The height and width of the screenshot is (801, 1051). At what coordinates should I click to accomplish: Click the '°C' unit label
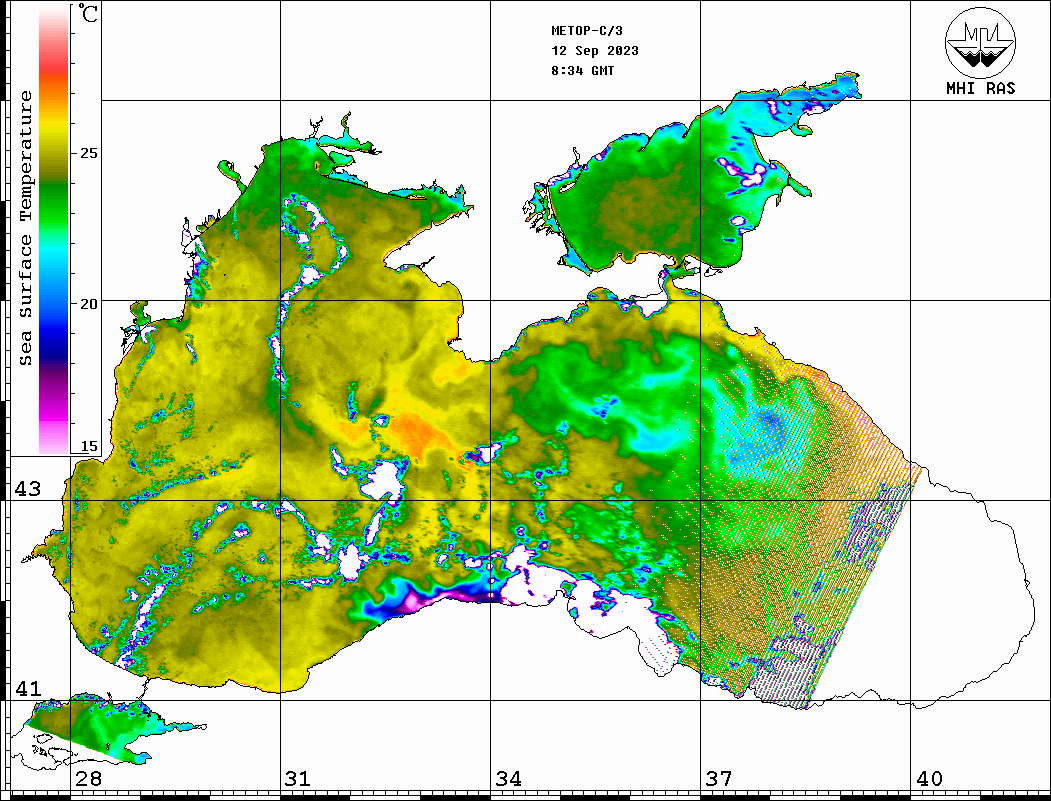coord(88,13)
